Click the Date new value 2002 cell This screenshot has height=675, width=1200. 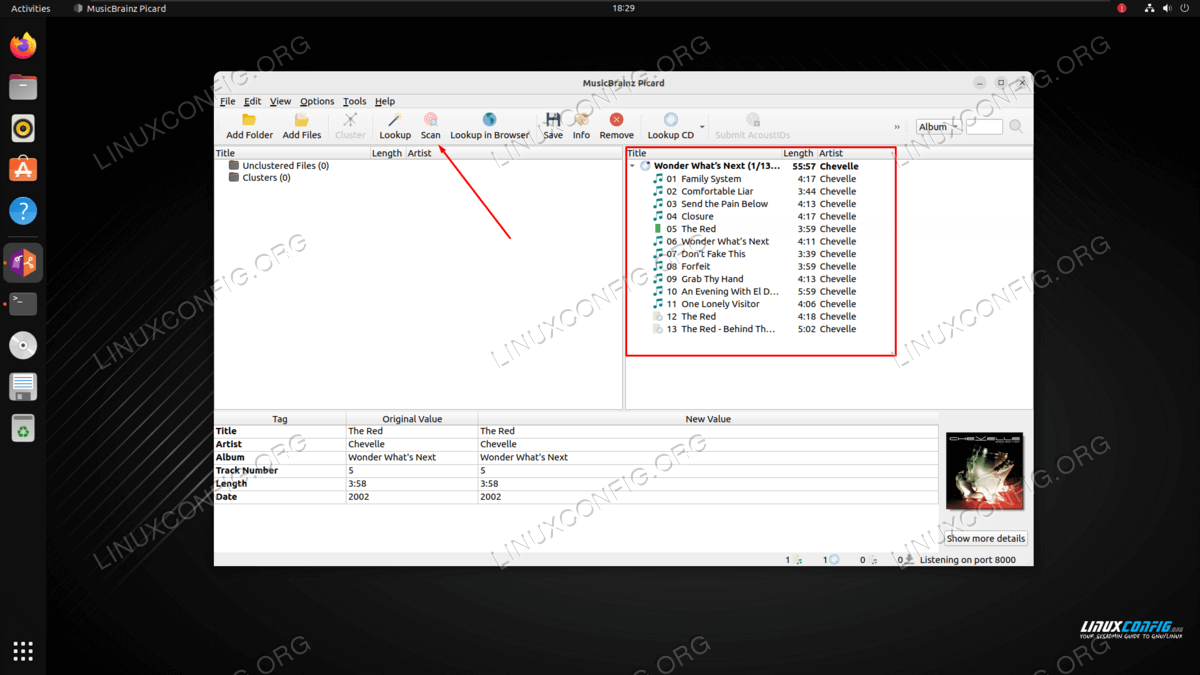(708, 496)
